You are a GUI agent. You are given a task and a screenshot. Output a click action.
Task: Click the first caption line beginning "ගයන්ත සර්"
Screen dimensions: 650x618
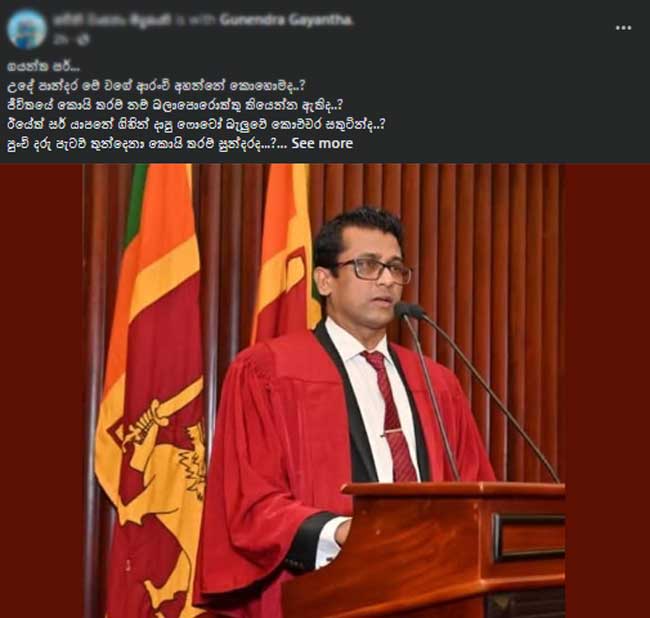(44, 66)
